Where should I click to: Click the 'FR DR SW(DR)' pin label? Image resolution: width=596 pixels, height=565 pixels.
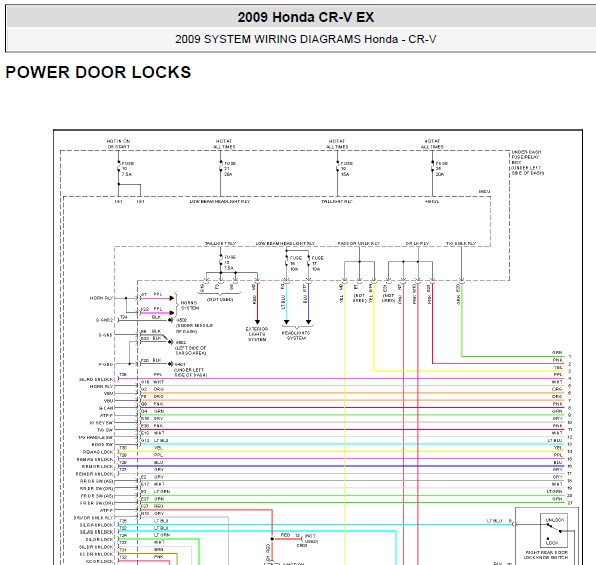pos(97,503)
